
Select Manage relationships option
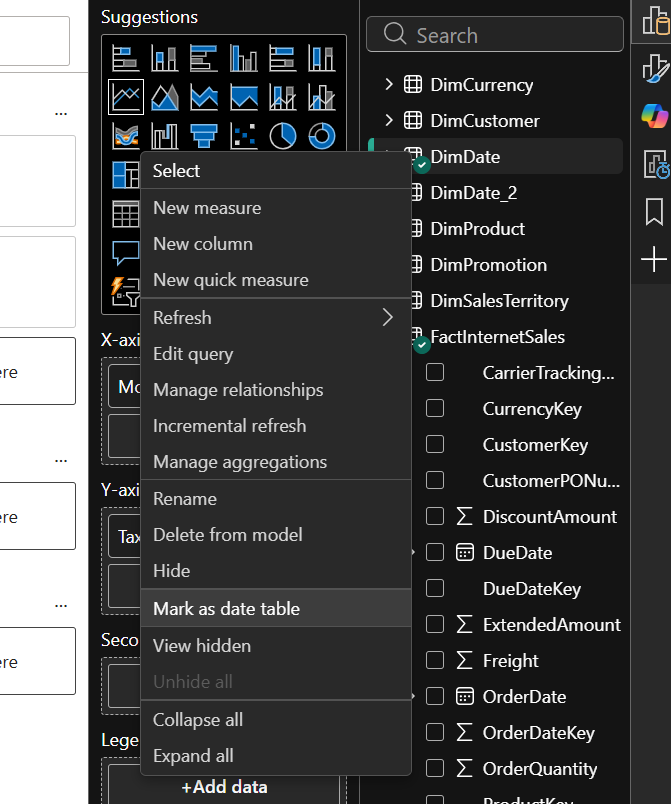238,390
